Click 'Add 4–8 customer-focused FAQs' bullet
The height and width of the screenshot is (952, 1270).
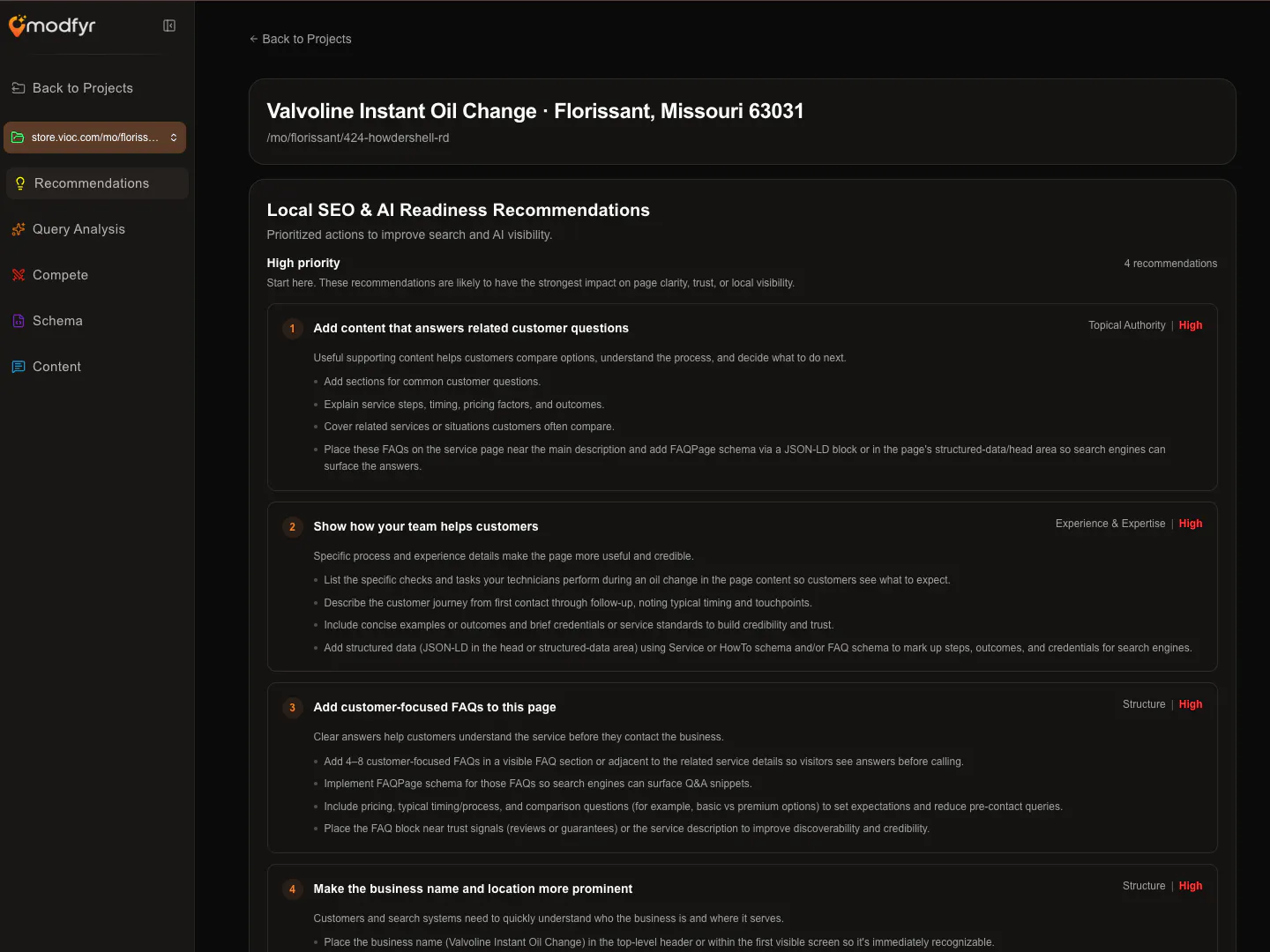[x=644, y=762]
